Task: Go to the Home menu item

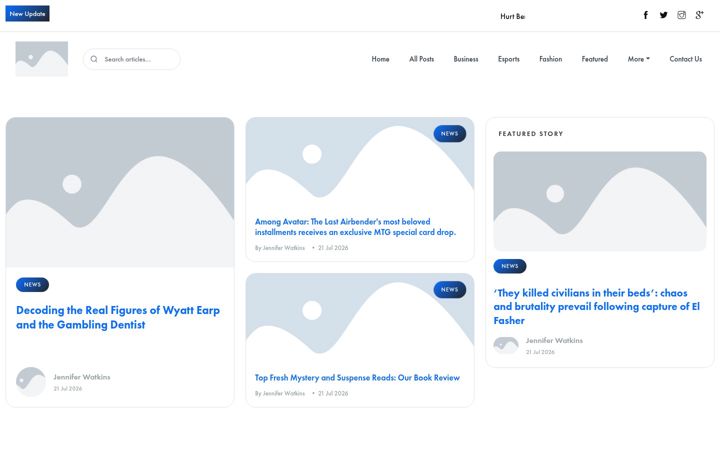Action: click(380, 59)
